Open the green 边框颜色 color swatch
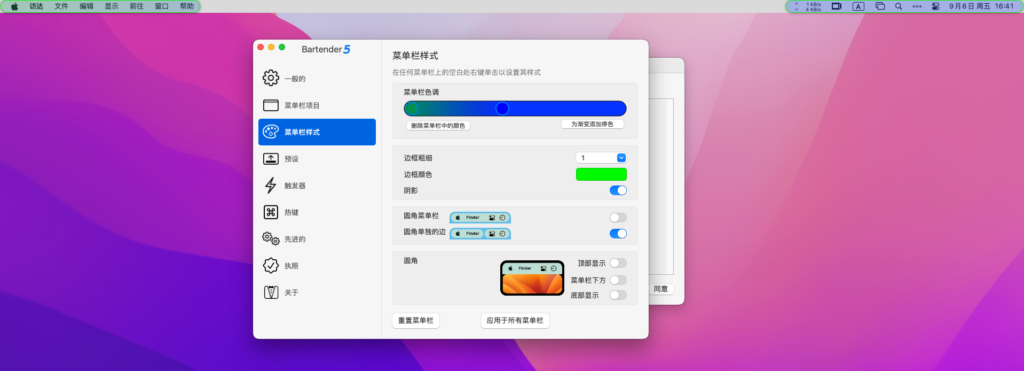The height and width of the screenshot is (371, 1024). [601, 174]
